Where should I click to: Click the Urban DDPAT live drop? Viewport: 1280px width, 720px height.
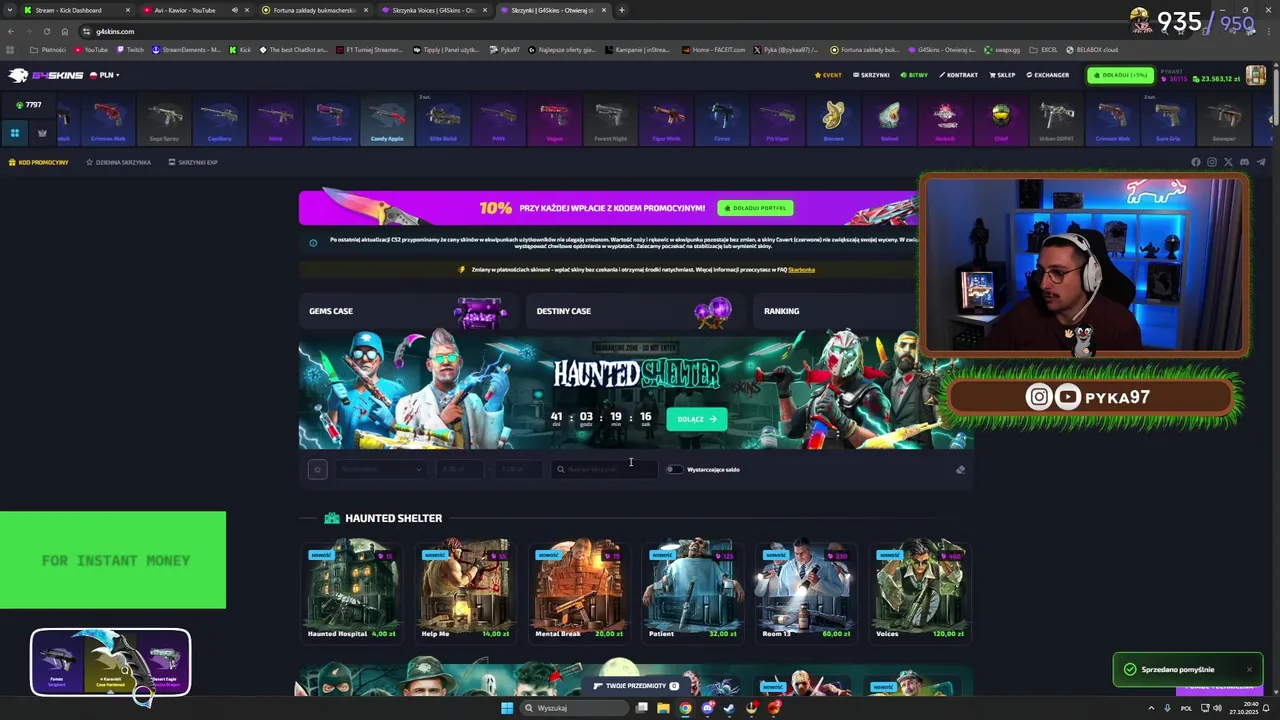tap(1057, 121)
